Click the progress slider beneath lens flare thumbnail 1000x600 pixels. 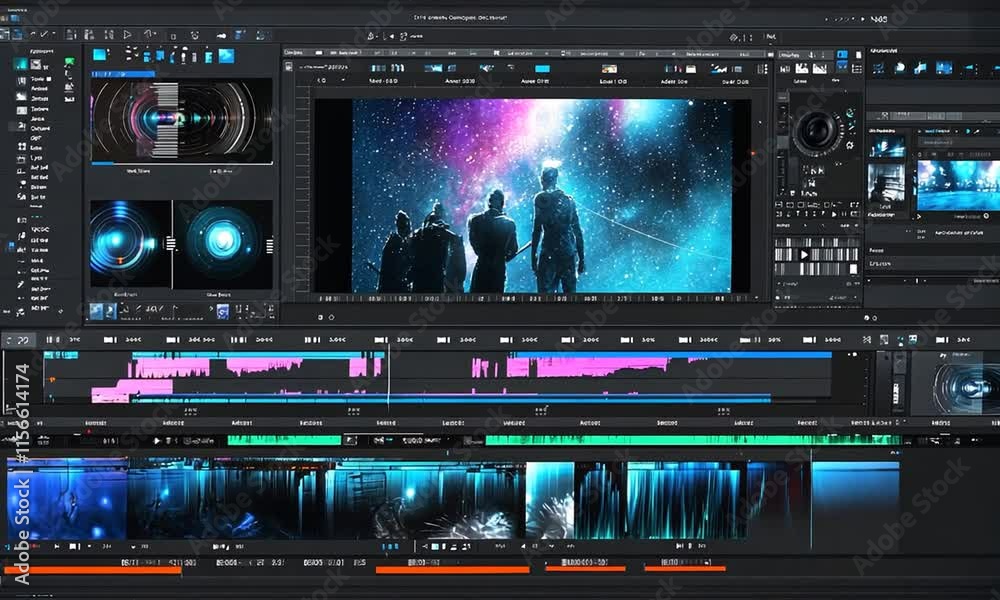[x=182, y=164]
